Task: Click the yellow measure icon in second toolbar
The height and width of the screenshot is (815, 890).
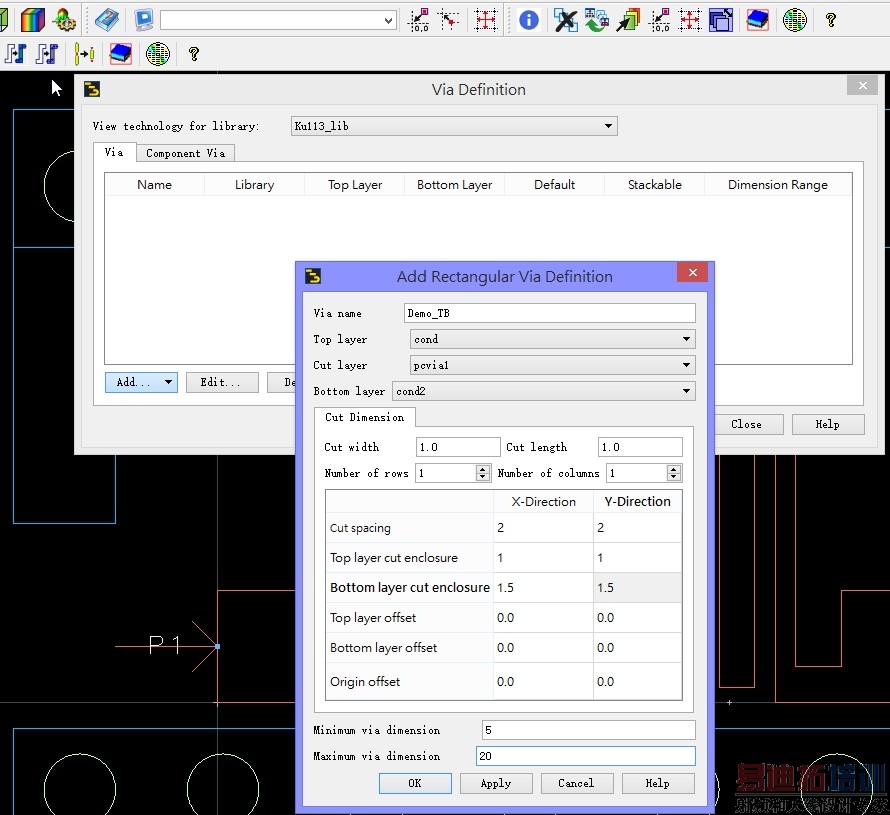Action: [x=84, y=54]
